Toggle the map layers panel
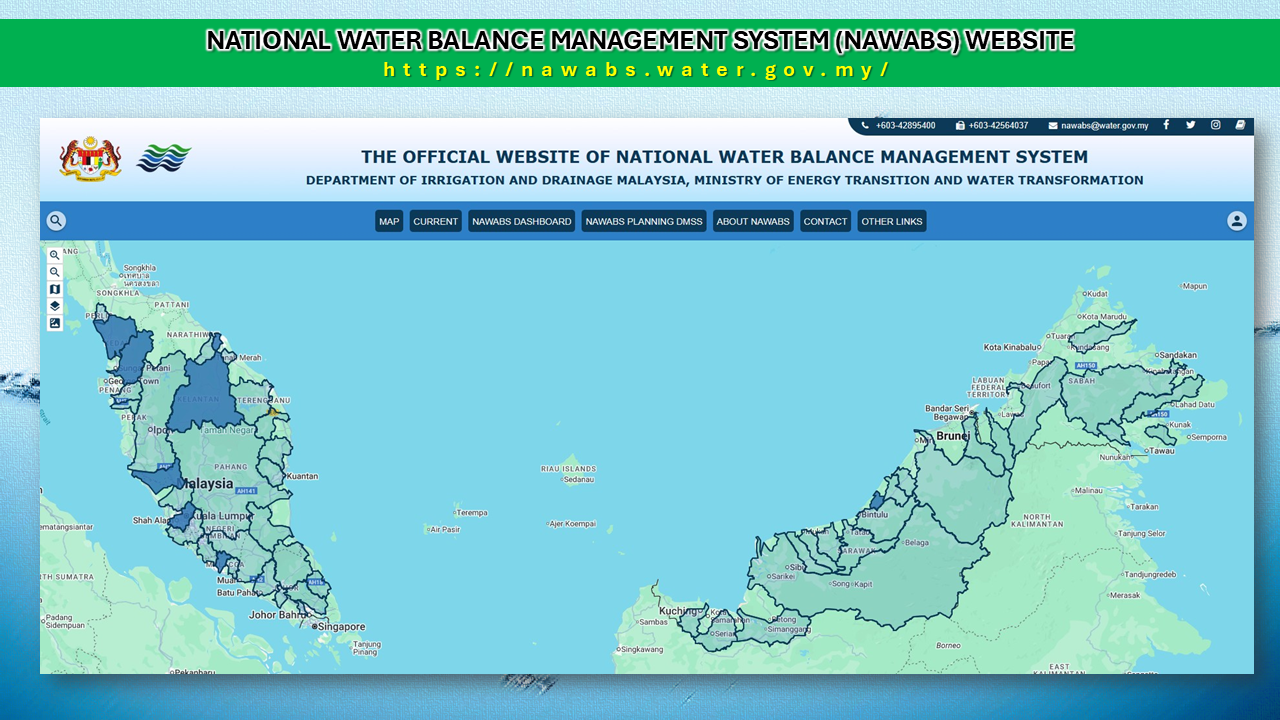Screen dimensions: 1280x720 click(55, 306)
